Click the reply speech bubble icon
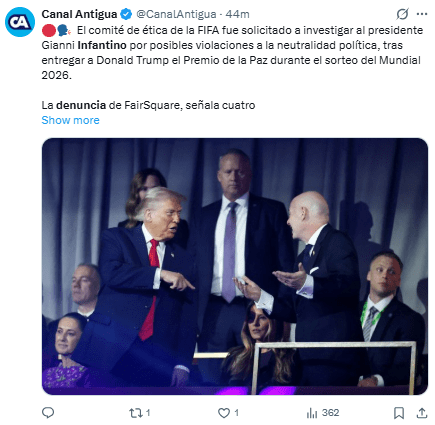435x425 pixels. 48,413
